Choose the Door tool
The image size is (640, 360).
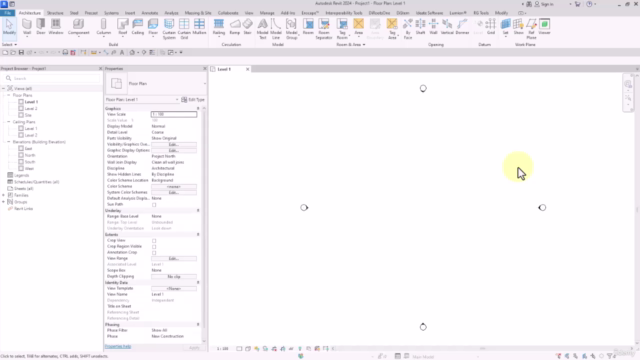pyautogui.click(x=41, y=27)
